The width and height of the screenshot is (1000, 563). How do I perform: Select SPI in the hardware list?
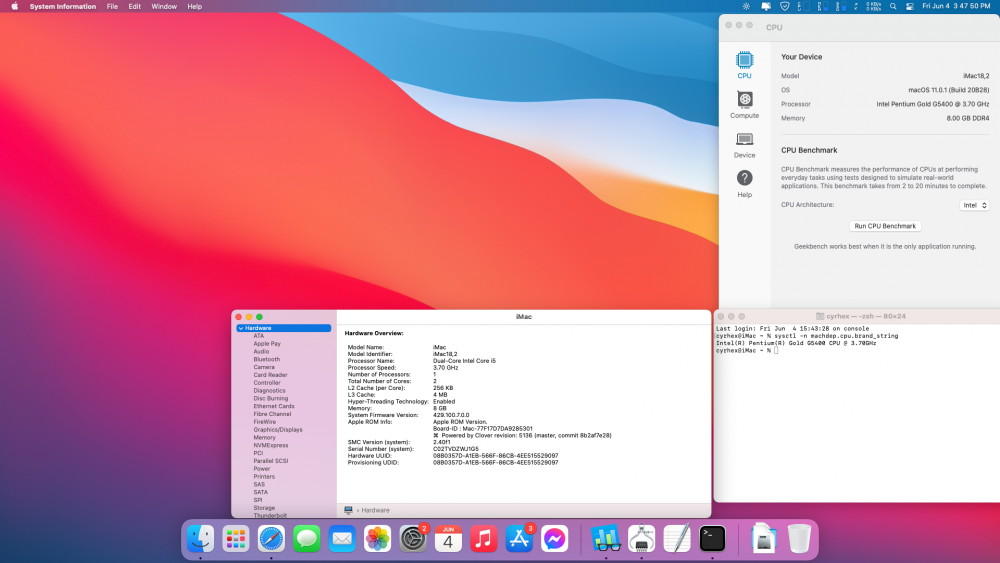pyautogui.click(x=258, y=500)
